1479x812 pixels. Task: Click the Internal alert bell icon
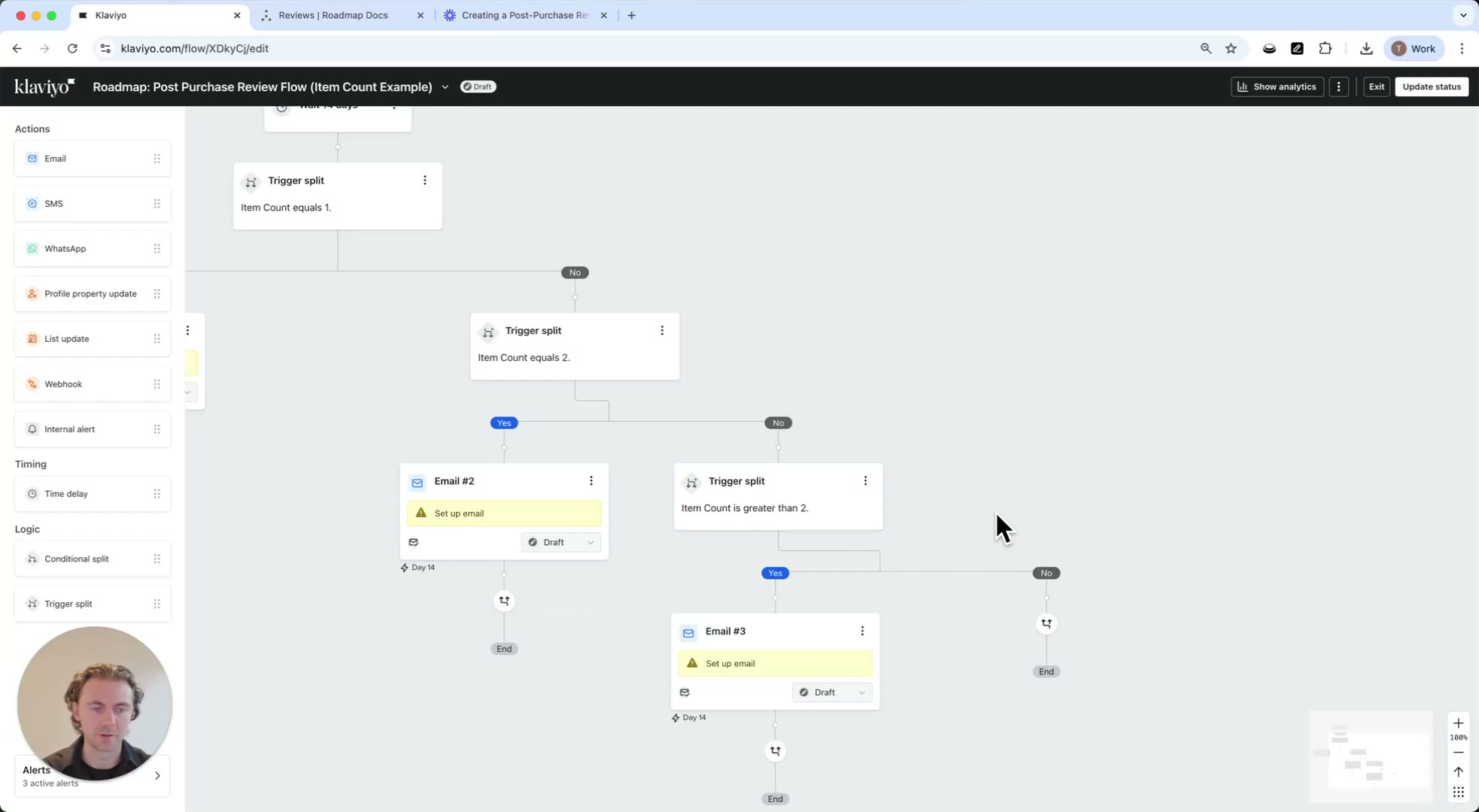pyautogui.click(x=32, y=429)
